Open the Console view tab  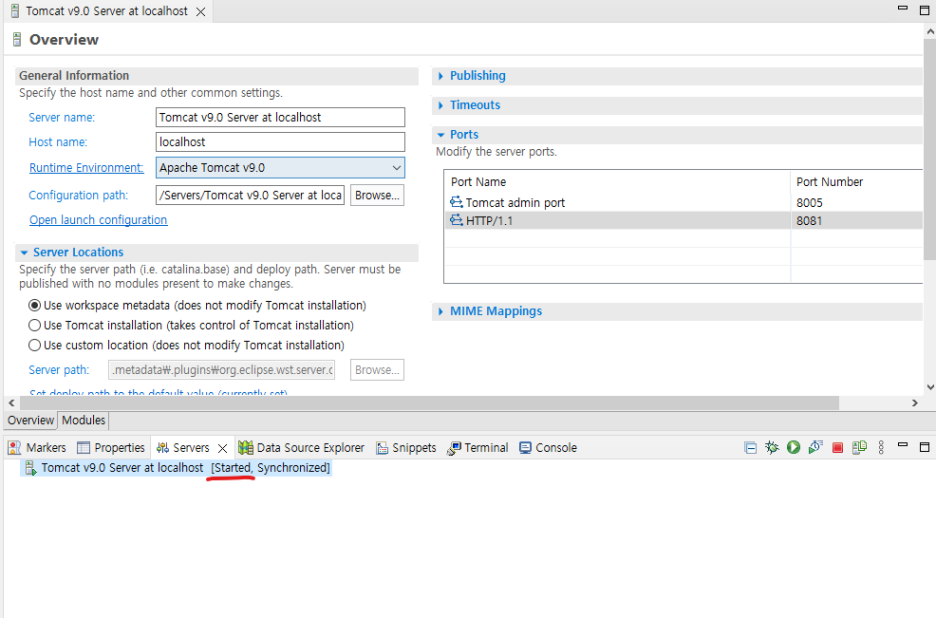548,448
